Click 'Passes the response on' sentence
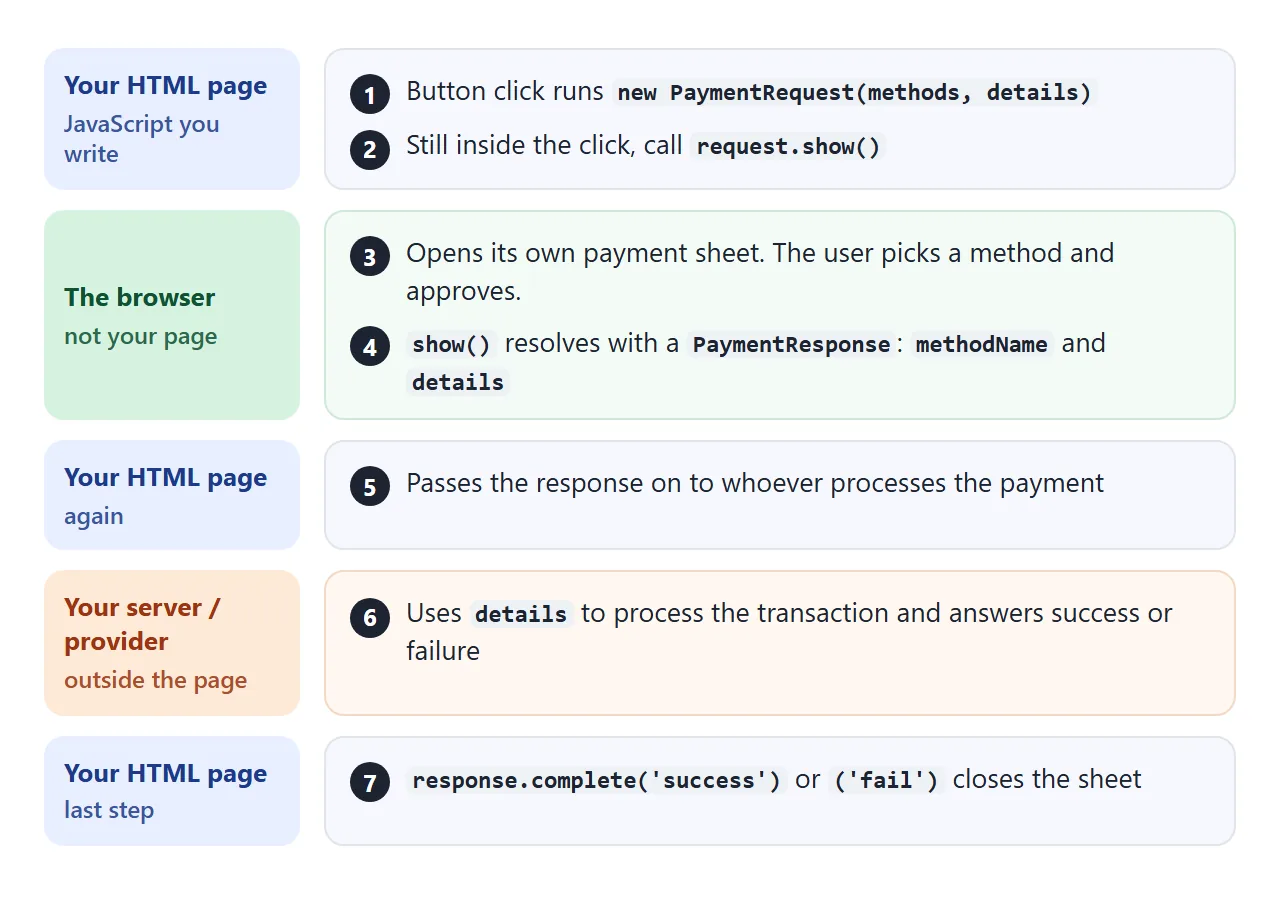1280x898 pixels. point(755,483)
